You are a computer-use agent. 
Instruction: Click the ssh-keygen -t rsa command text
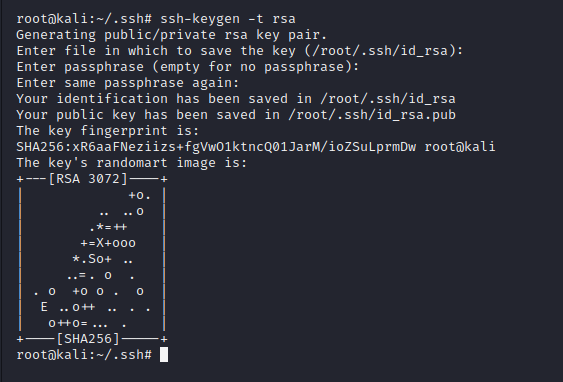(228, 18)
